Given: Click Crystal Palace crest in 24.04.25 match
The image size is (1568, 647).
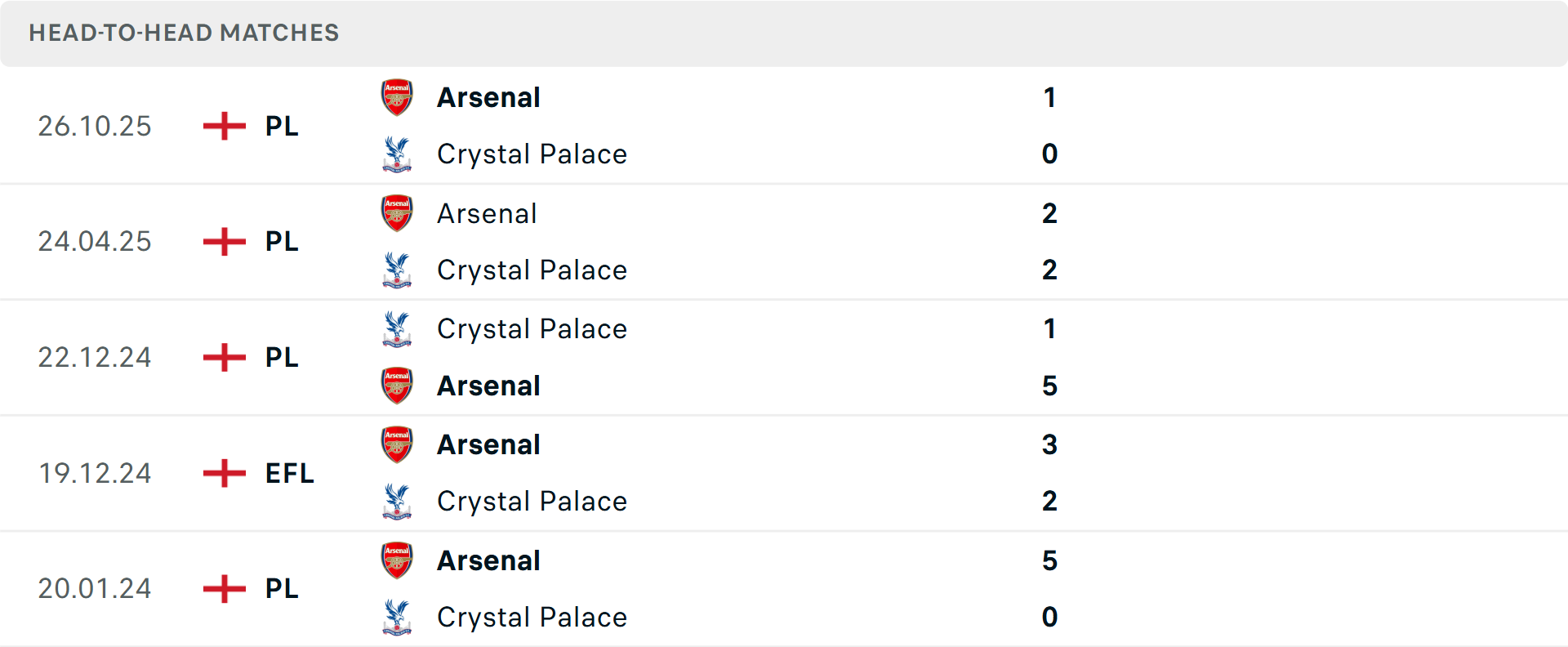Looking at the screenshot, I should tap(397, 270).
